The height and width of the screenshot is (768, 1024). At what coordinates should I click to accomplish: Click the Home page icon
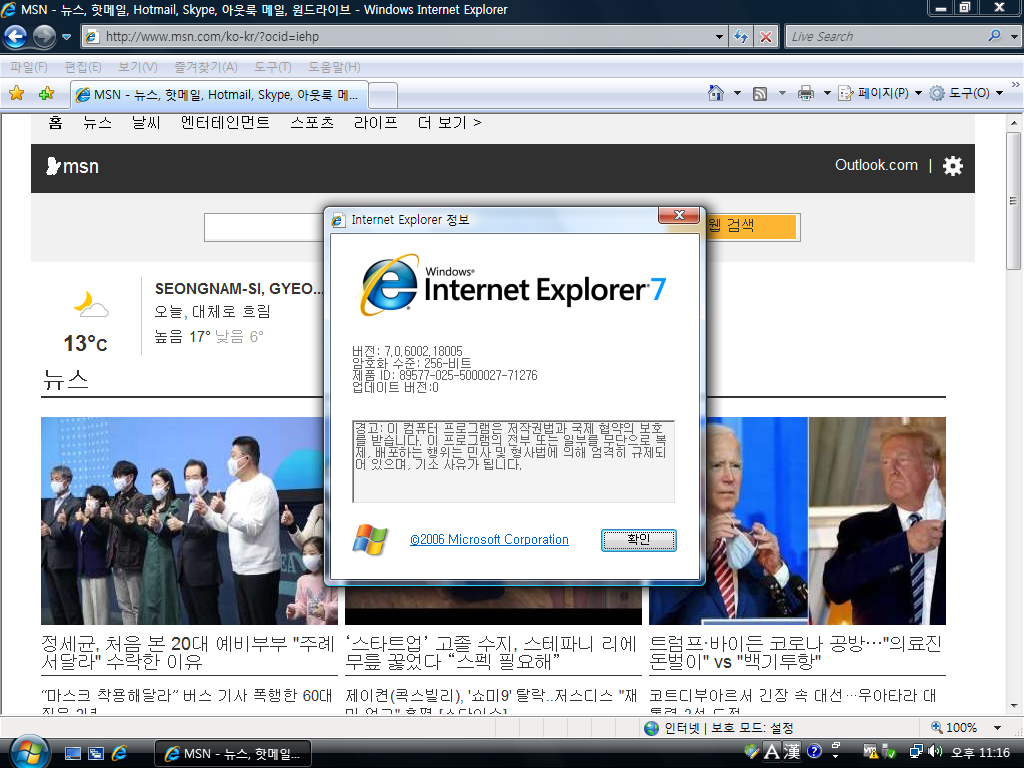(x=716, y=93)
